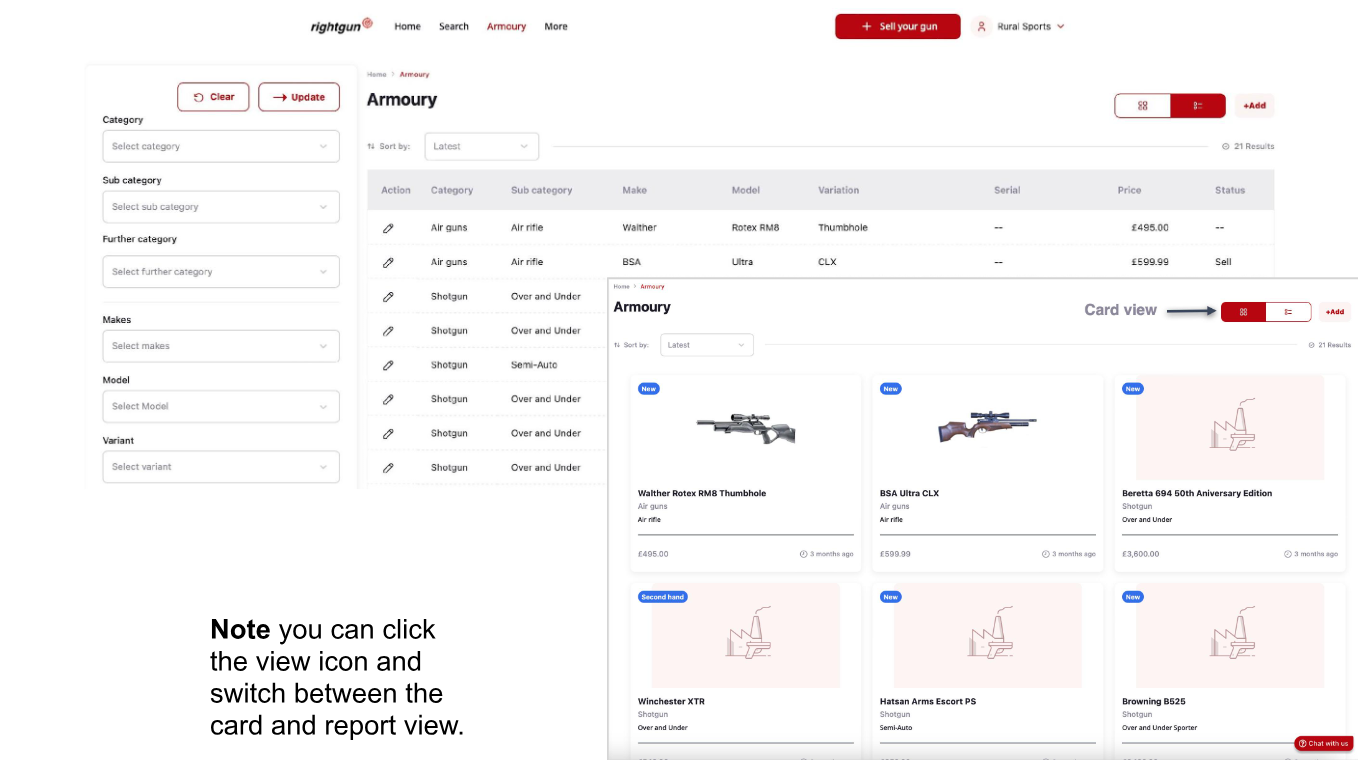Viewport: 1358px width, 760px height.
Task: Click the rightgun logo
Action: pyautogui.click(x=341, y=26)
